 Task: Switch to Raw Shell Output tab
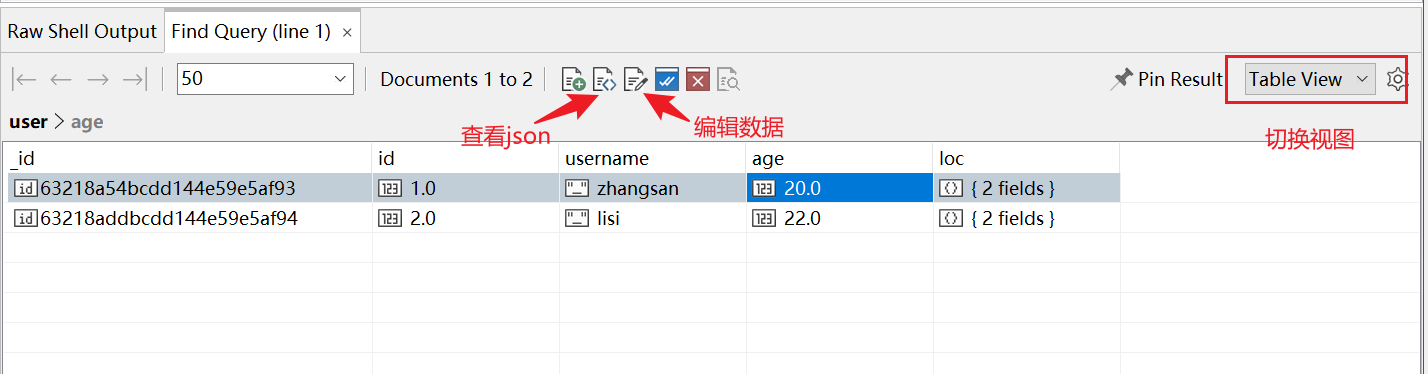(x=82, y=32)
